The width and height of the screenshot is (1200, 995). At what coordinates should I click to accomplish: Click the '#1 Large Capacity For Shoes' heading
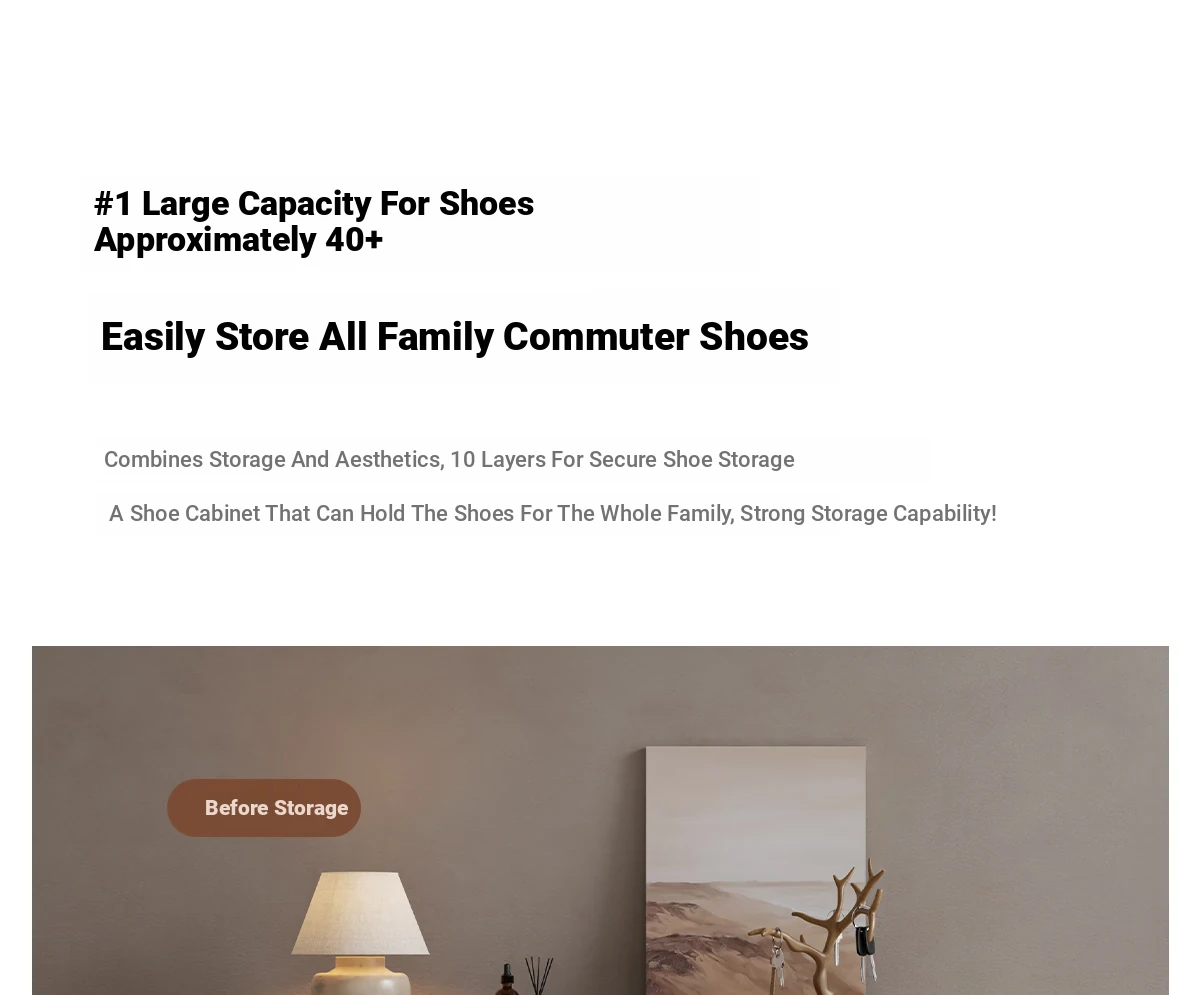click(x=314, y=204)
